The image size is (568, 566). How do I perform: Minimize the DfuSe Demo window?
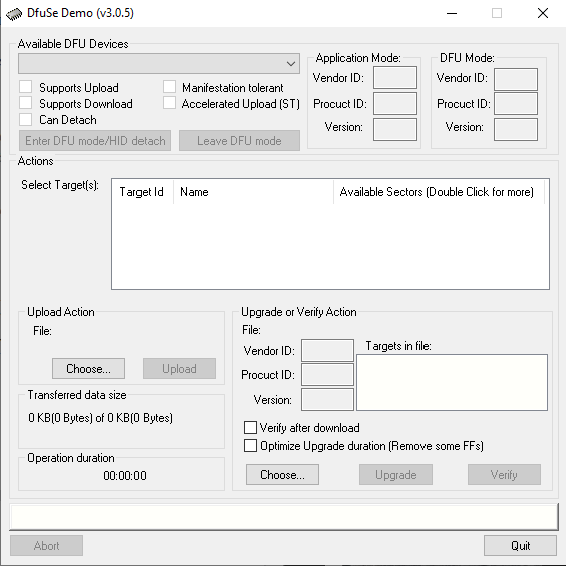click(x=452, y=13)
